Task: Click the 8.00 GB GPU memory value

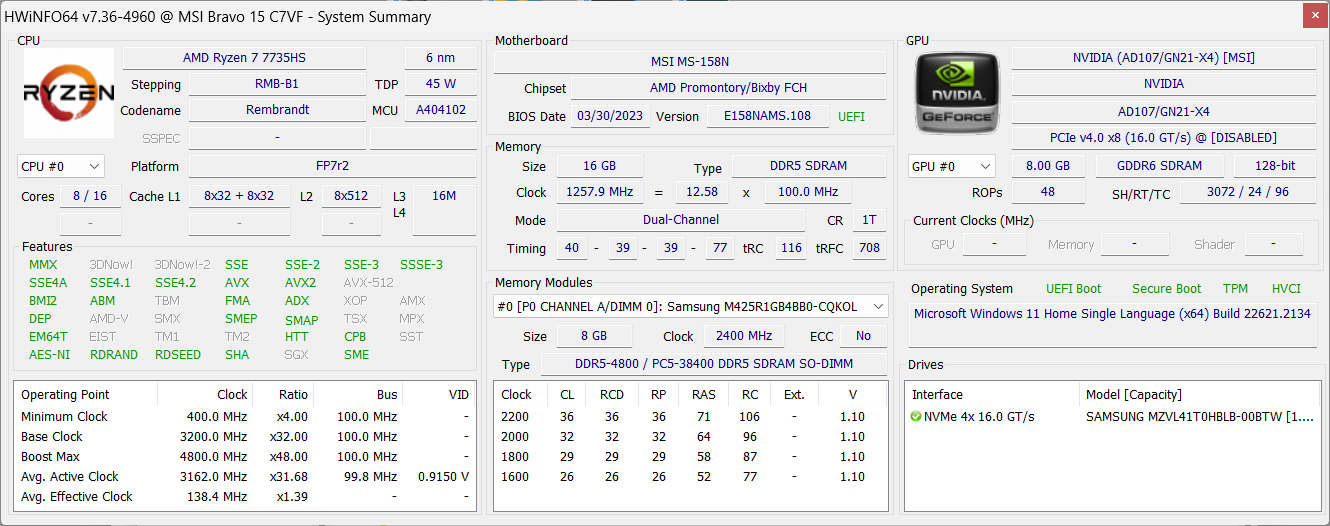Action: click(1048, 166)
